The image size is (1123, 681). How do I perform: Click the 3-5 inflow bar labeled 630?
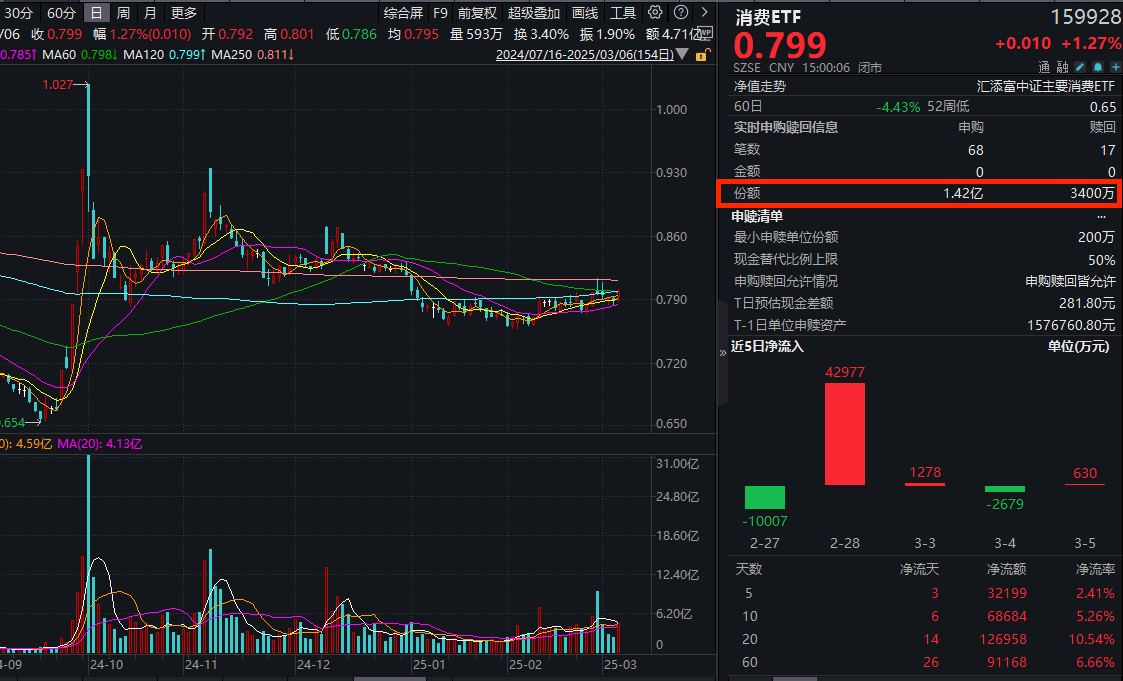click(1084, 484)
